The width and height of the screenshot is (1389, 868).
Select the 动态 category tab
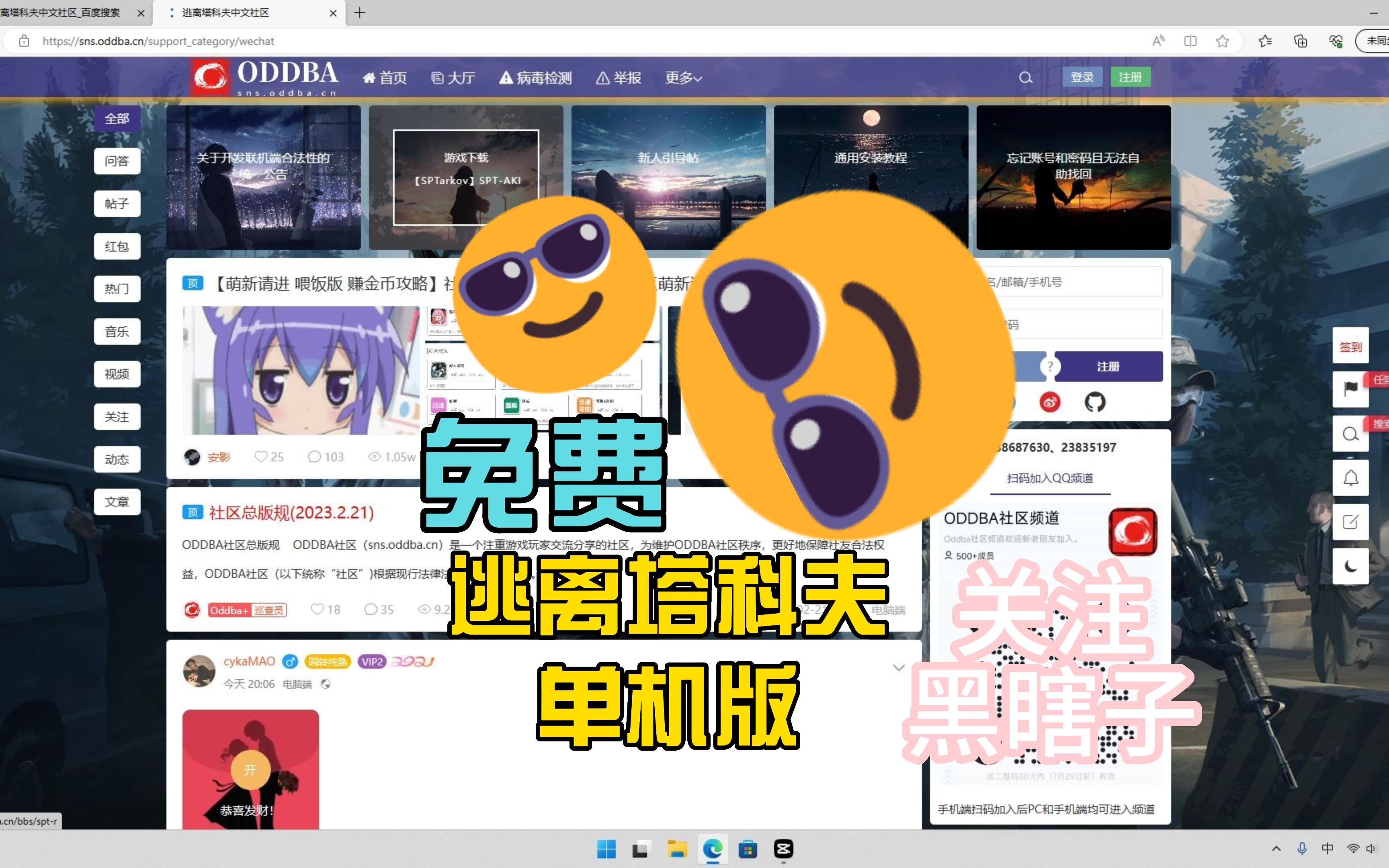click(x=117, y=459)
